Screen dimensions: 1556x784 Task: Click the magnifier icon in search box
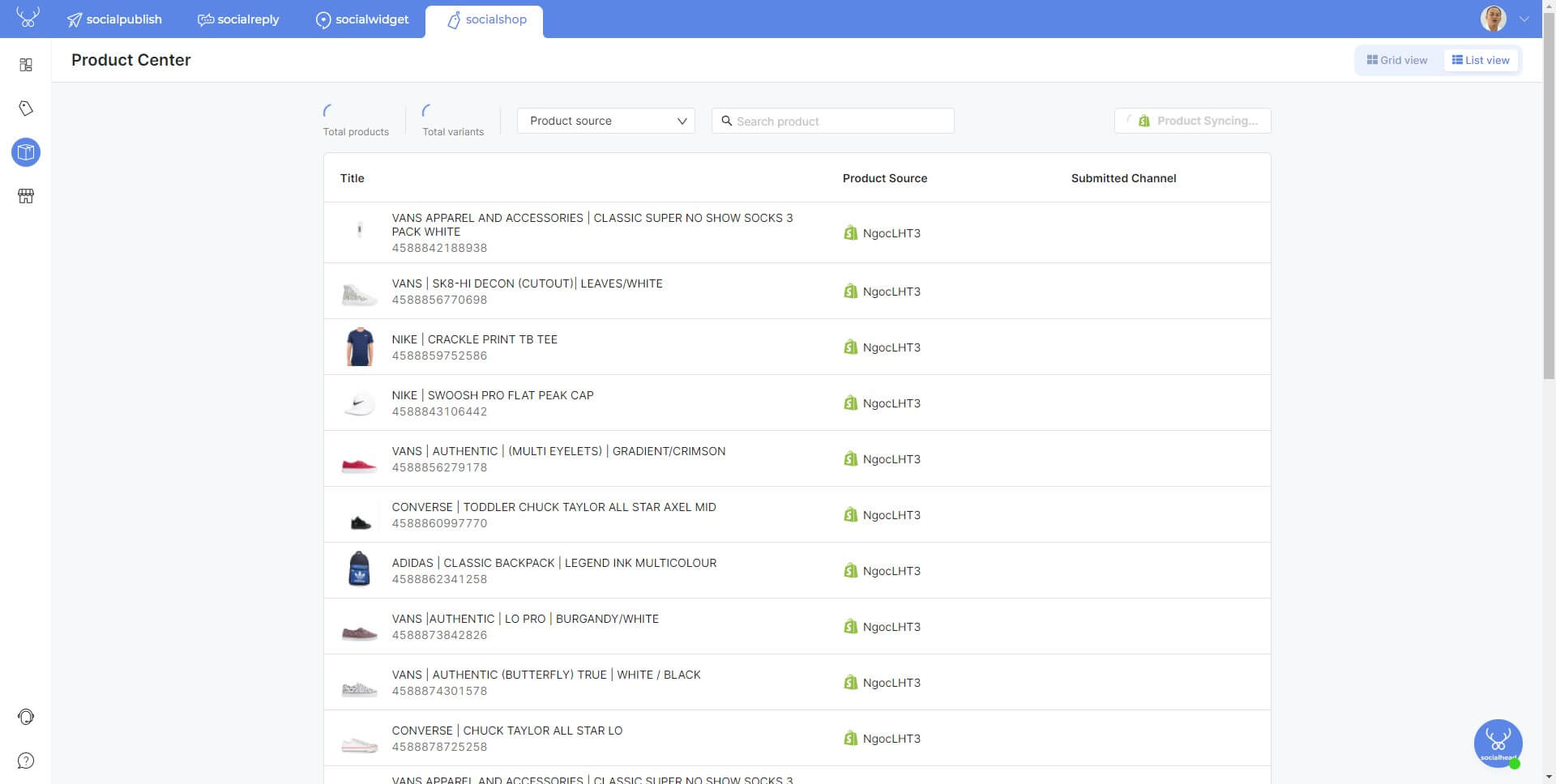click(x=727, y=121)
